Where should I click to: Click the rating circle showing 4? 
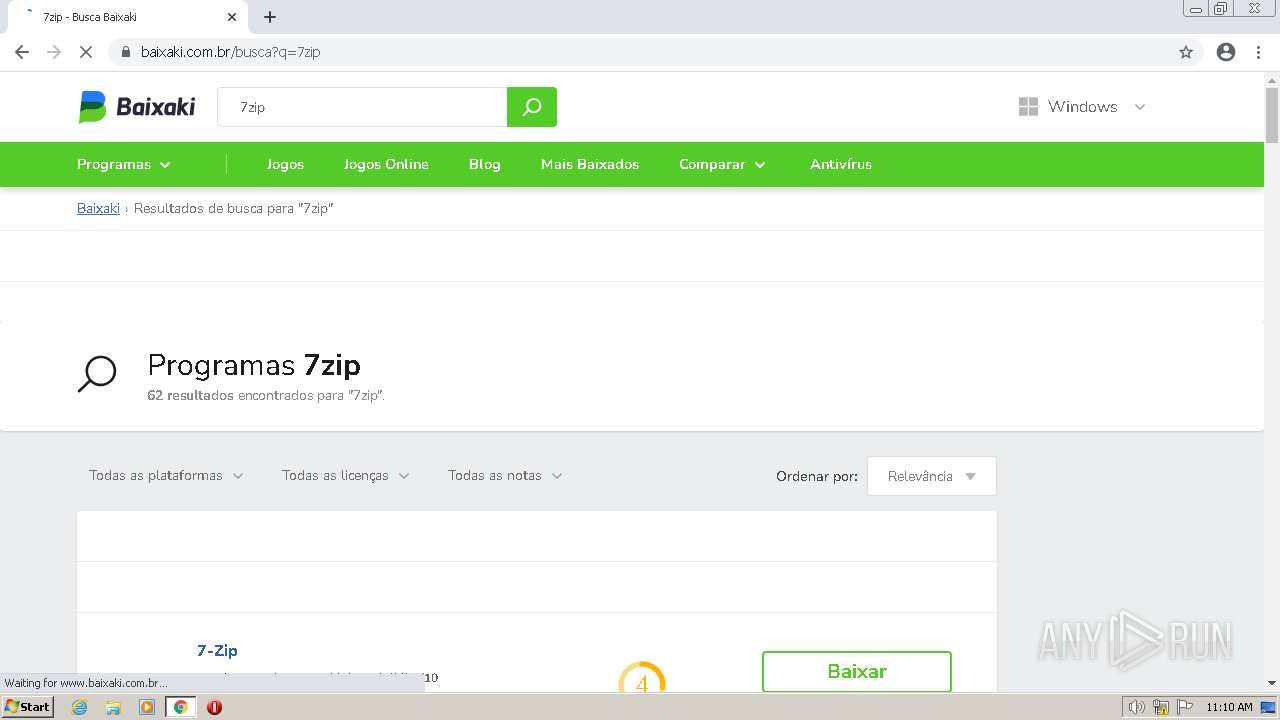tap(642, 677)
